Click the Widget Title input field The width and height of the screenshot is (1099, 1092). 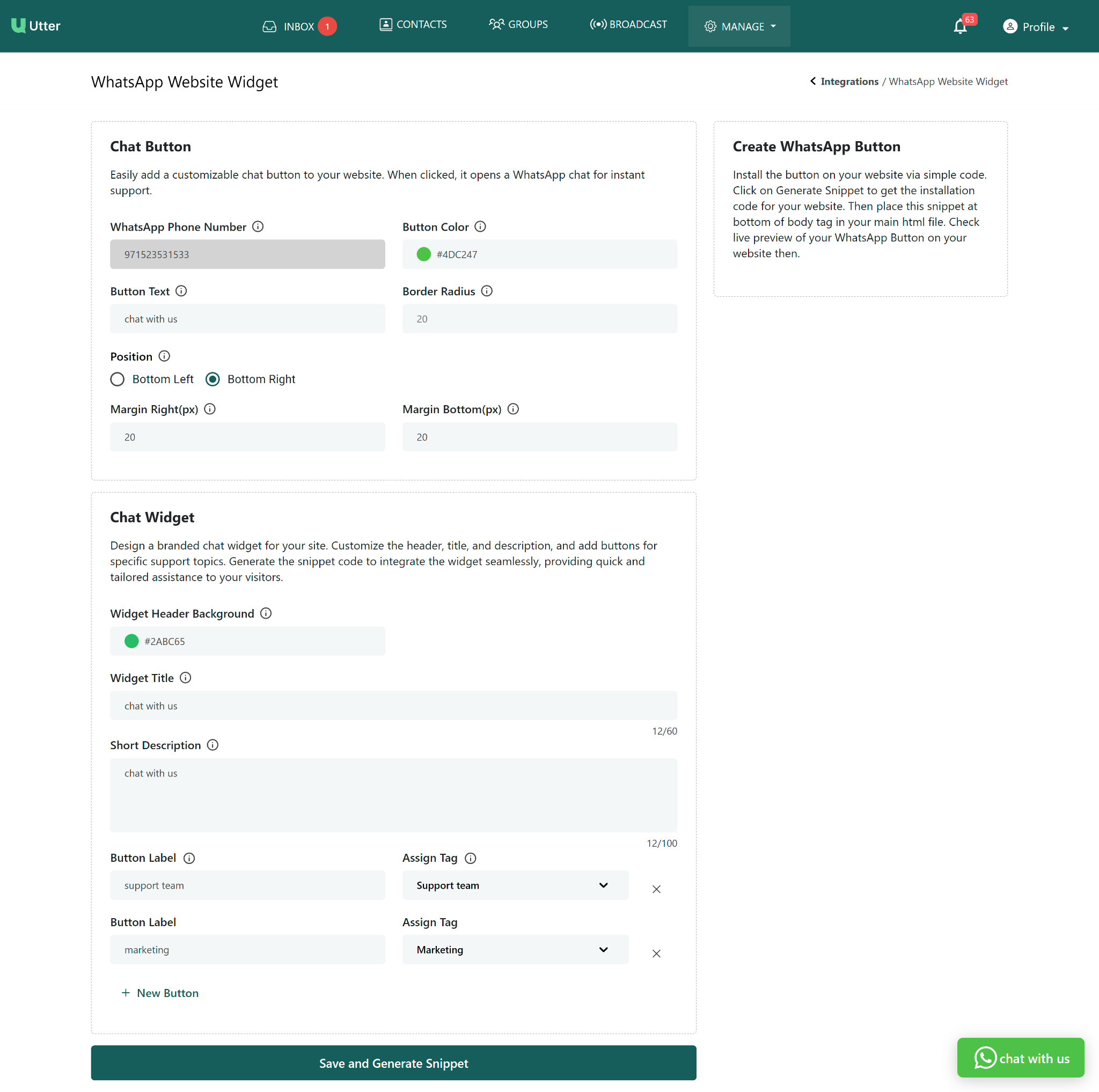(394, 705)
